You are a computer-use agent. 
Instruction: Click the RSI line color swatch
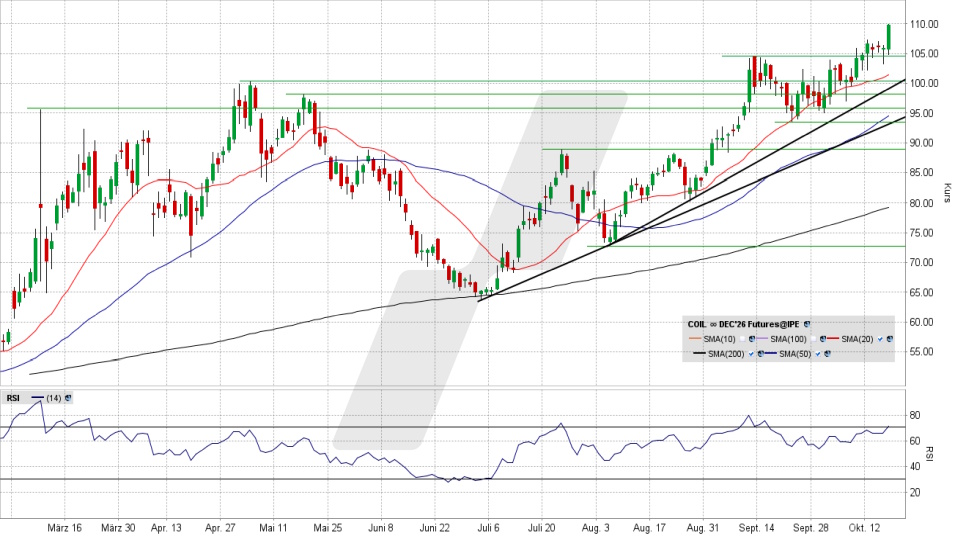(37, 398)
